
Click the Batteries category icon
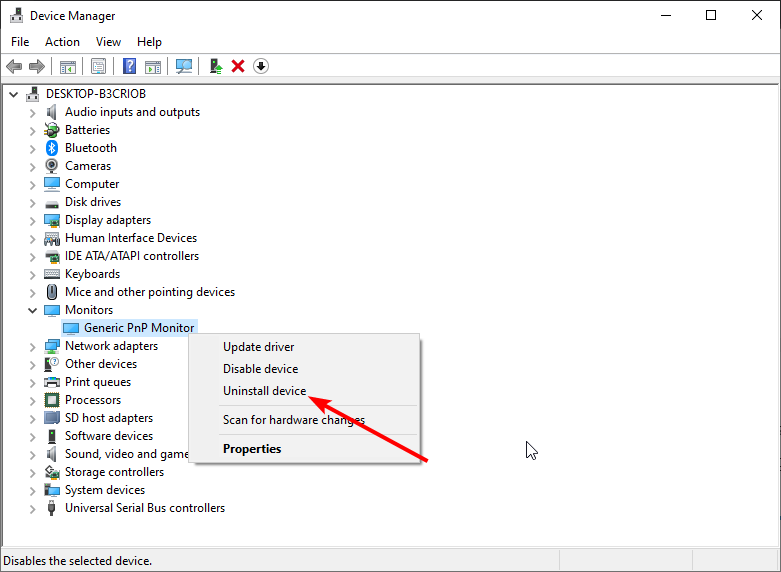tap(52, 130)
